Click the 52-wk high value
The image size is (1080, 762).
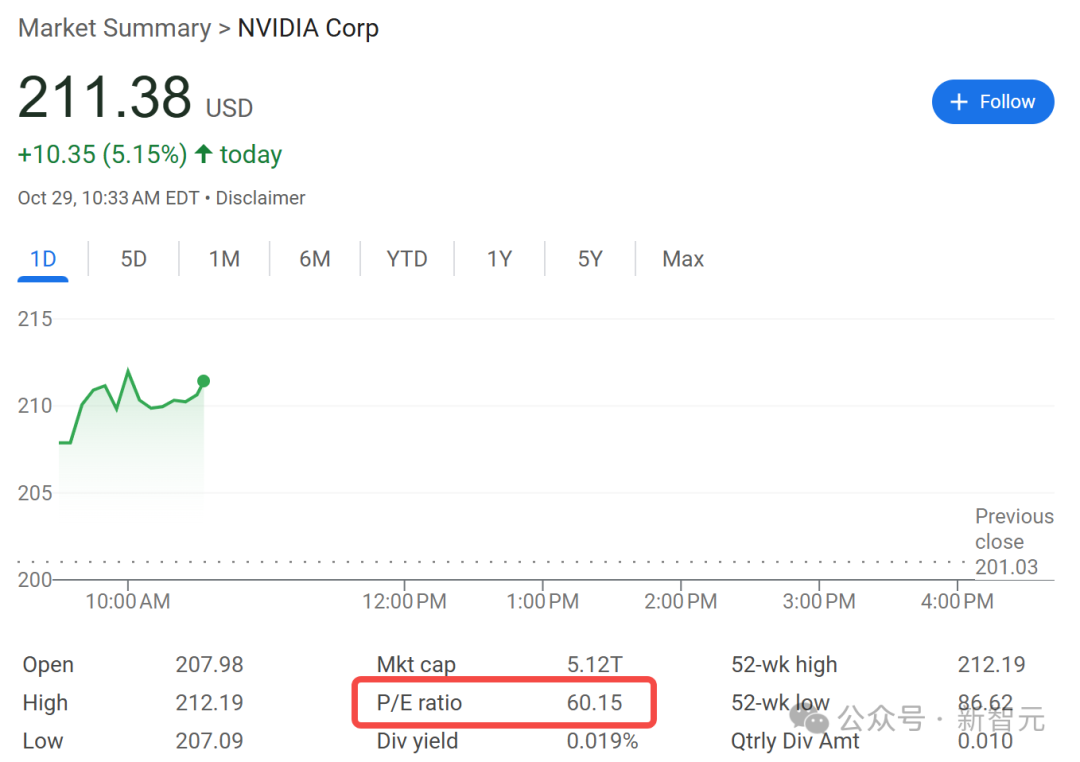(x=991, y=665)
